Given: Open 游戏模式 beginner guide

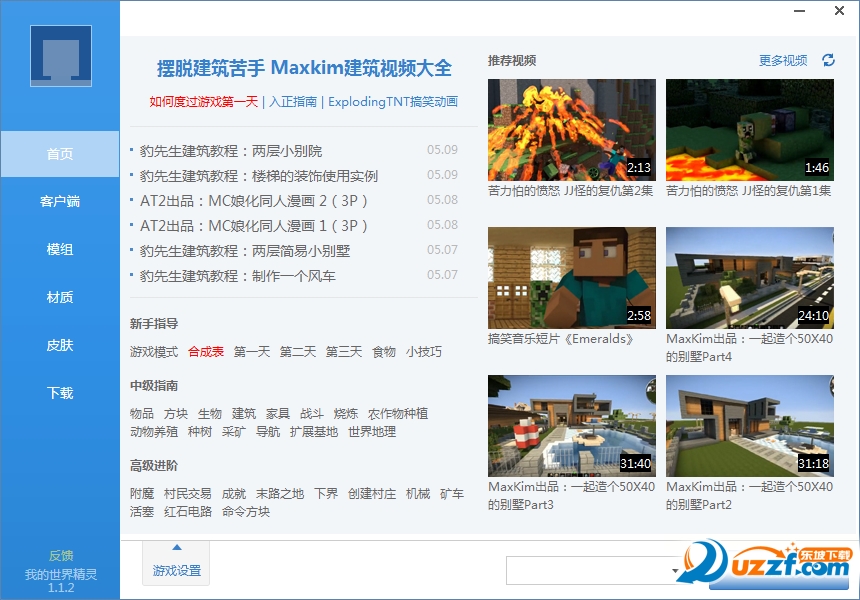Looking at the screenshot, I should pyautogui.click(x=154, y=352).
